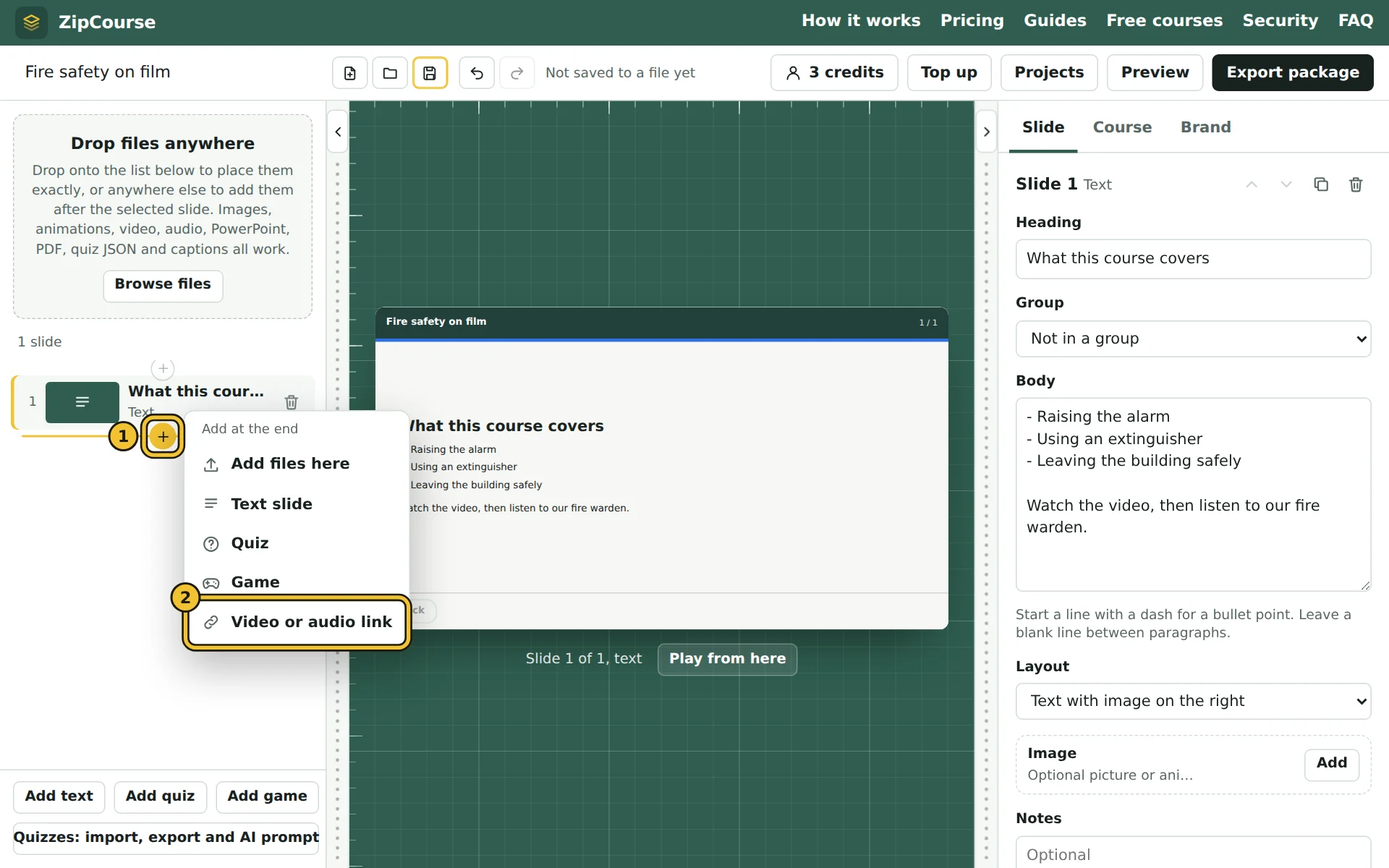The width and height of the screenshot is (1389, 868).
Task: Open the Pricing link in header
Action: (x=972, y=21)
